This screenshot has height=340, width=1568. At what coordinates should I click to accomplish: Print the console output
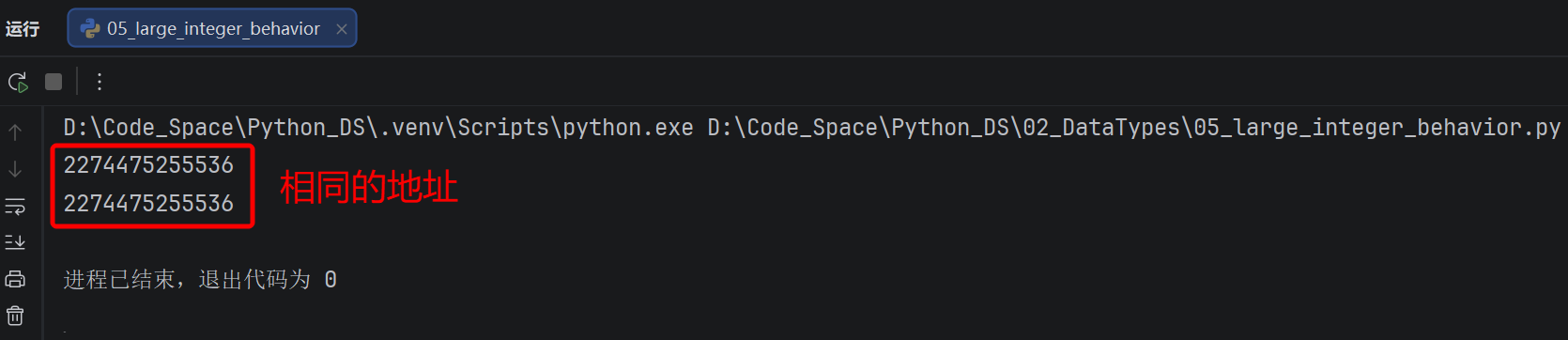point(15,279)
